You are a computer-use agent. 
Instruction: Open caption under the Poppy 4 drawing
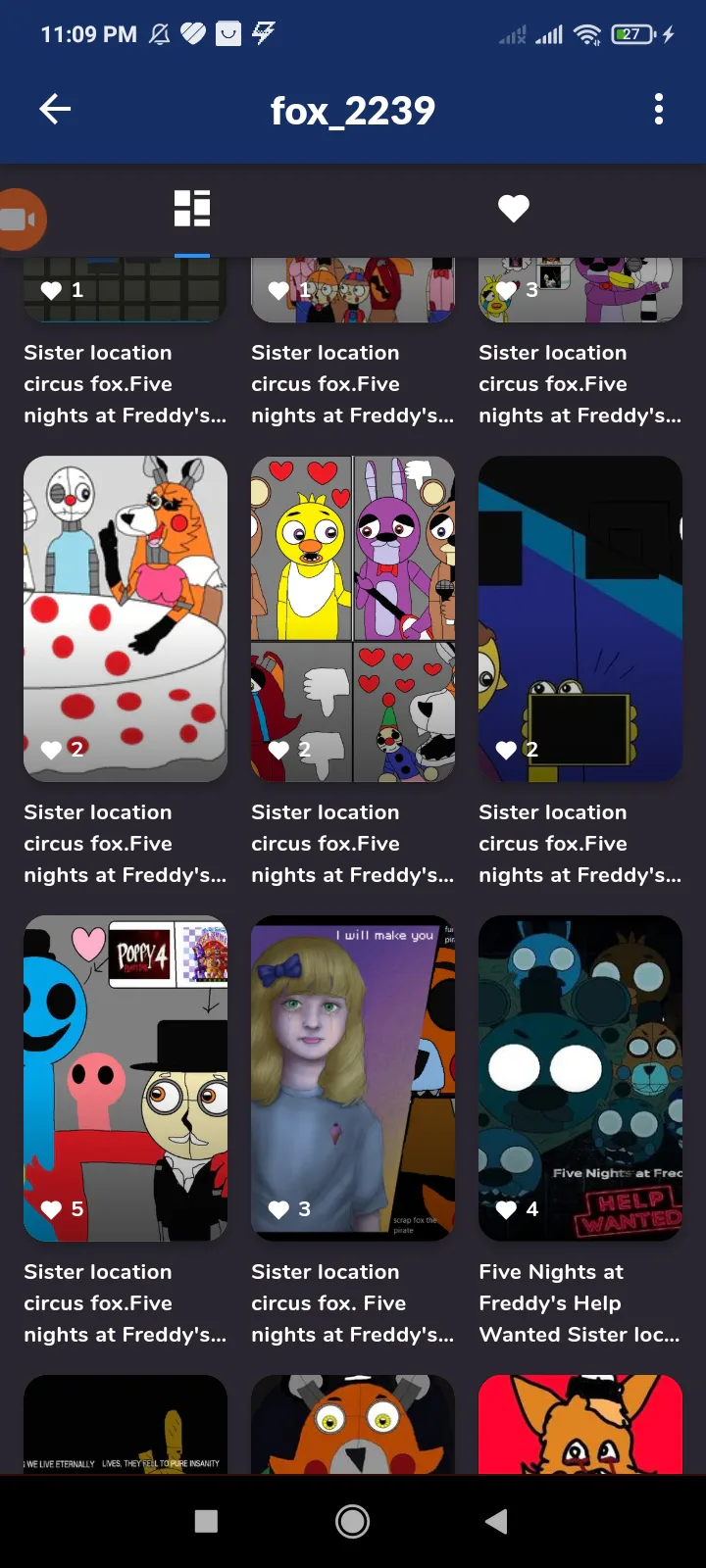coord(126,1303)
